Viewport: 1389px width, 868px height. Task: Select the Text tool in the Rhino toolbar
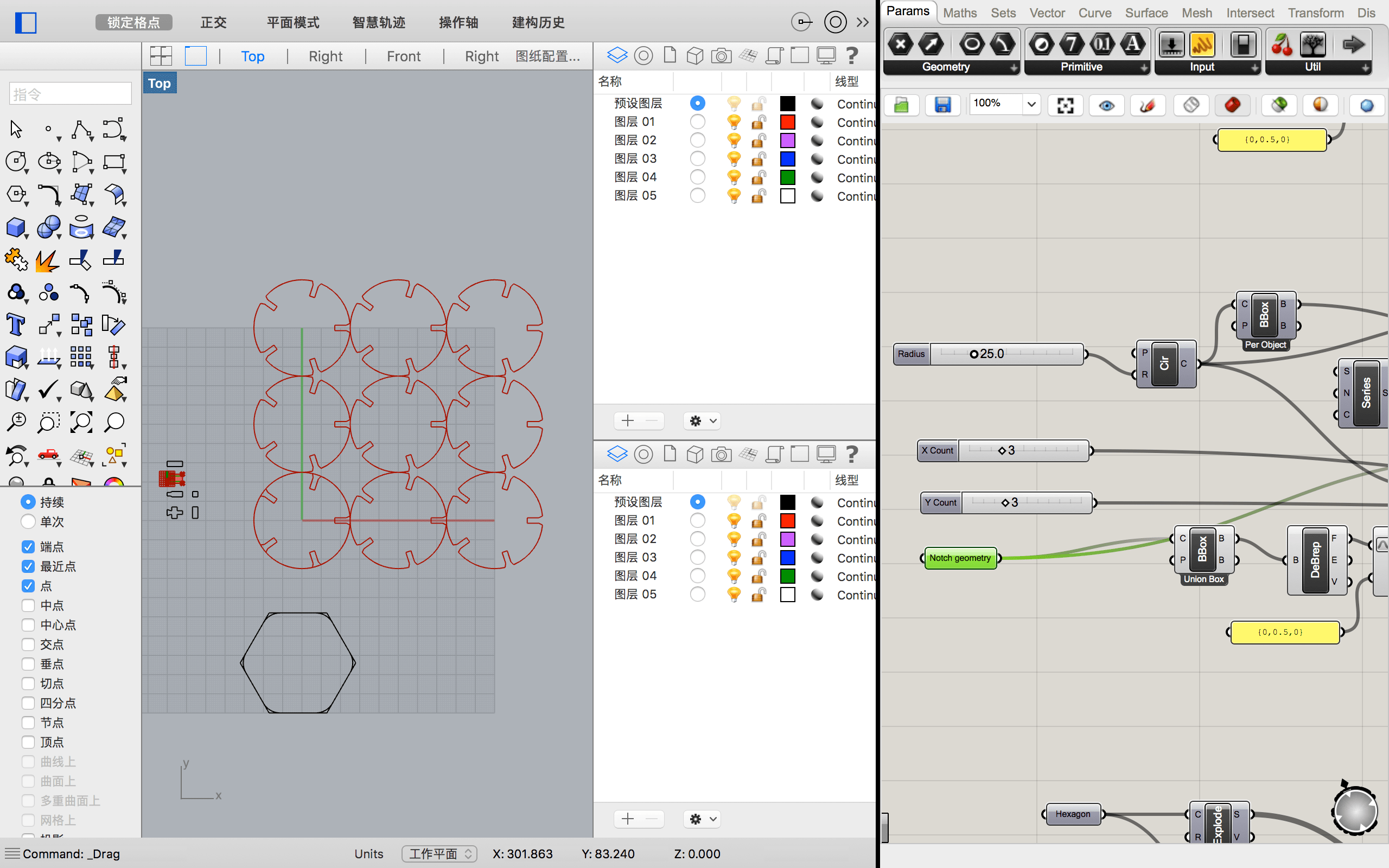coord(16,325)
